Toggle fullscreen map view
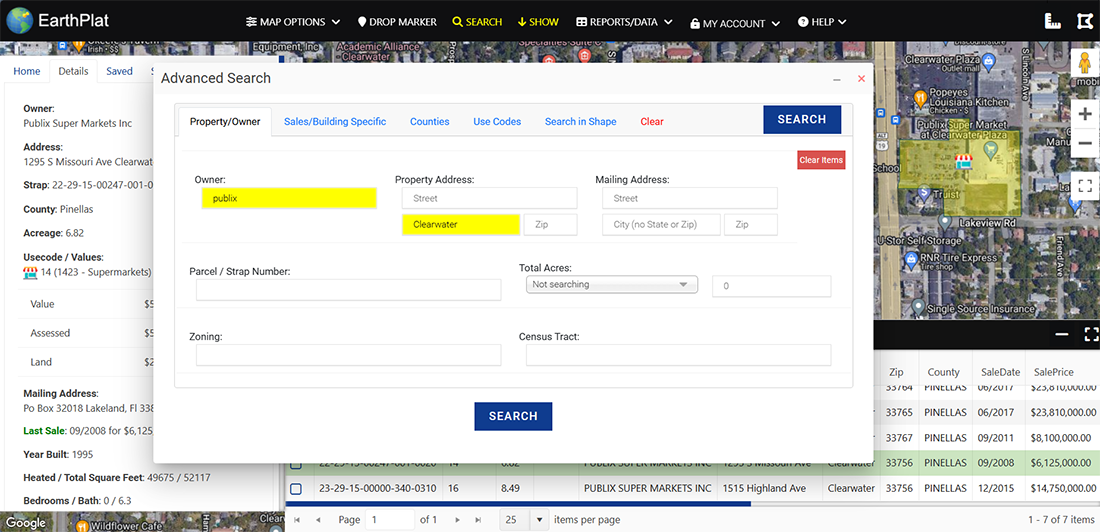Viewport: 1100px width, 532px height. tap(1084, 185)
